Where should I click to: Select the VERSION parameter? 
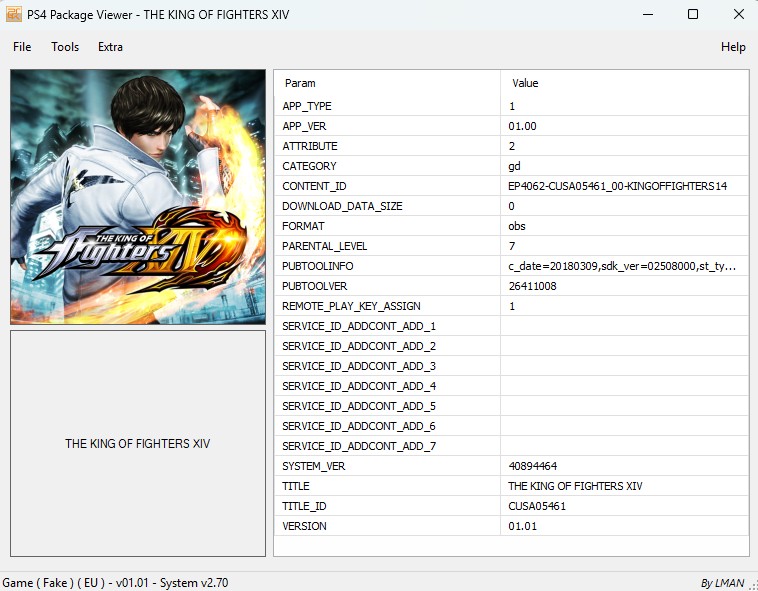click(x=304, y=526)
